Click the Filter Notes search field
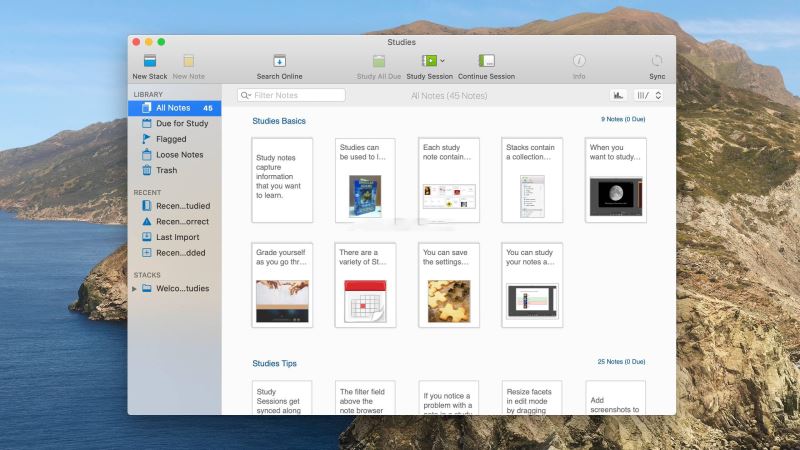Viewport: 800px width, 450px height. (291, 95)
